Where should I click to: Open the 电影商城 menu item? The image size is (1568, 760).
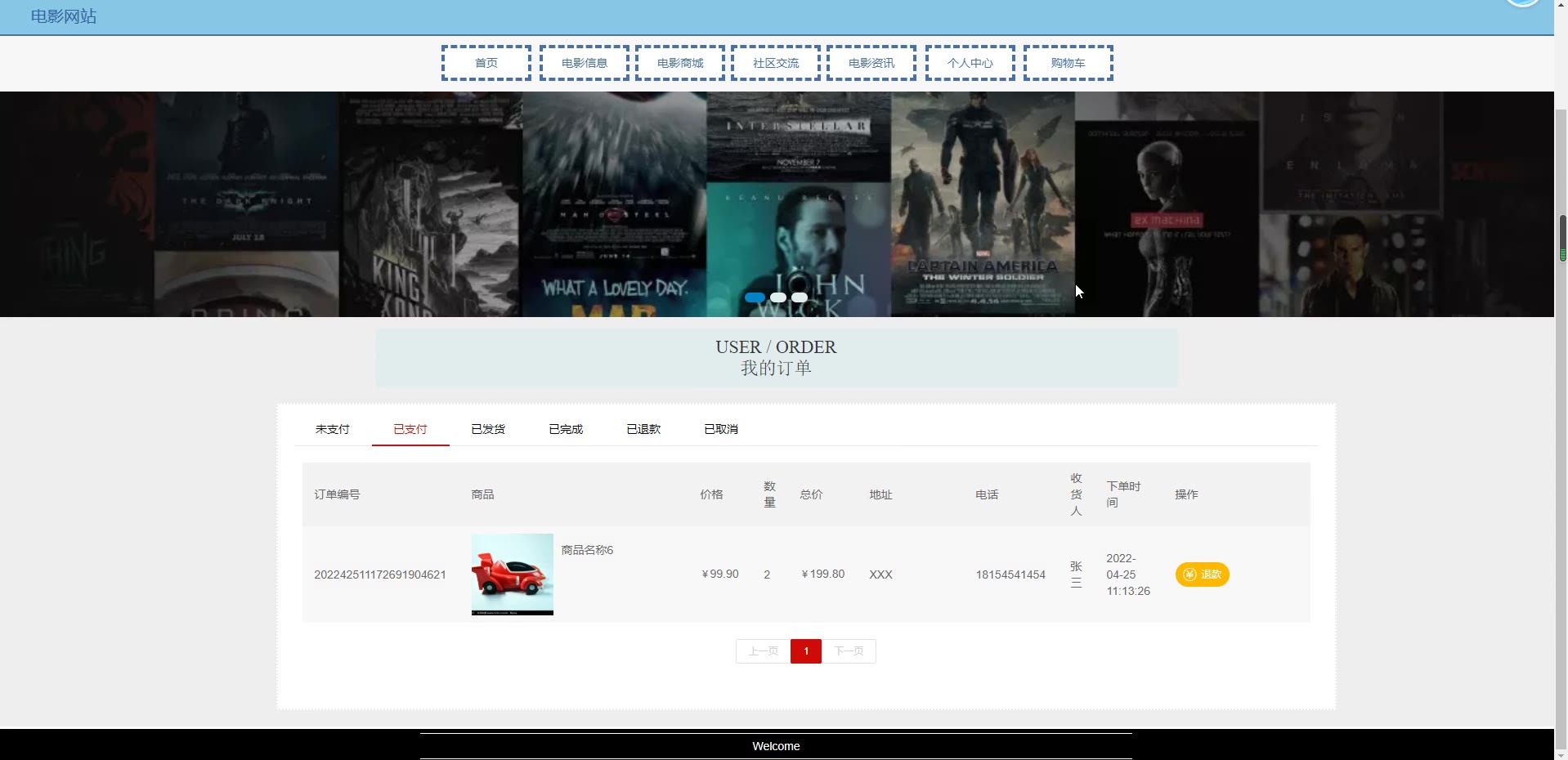click(680, 63)
